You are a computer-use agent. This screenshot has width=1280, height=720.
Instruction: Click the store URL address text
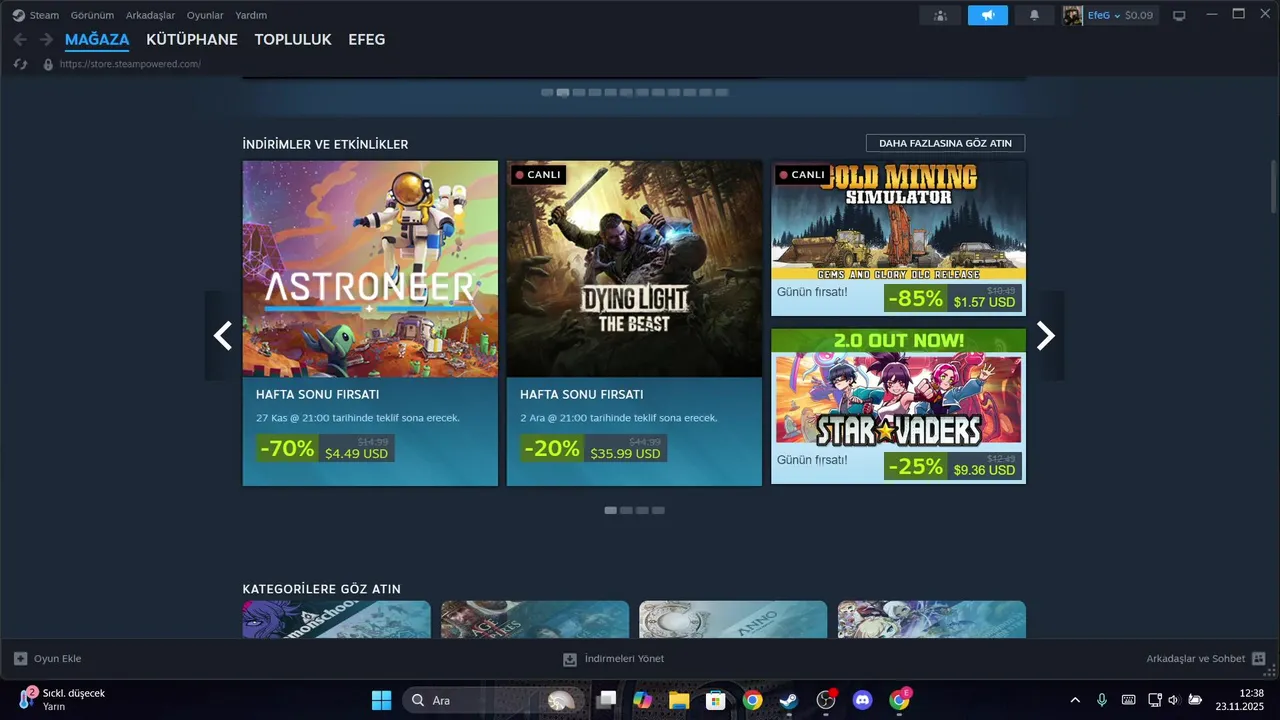point(130,64)
